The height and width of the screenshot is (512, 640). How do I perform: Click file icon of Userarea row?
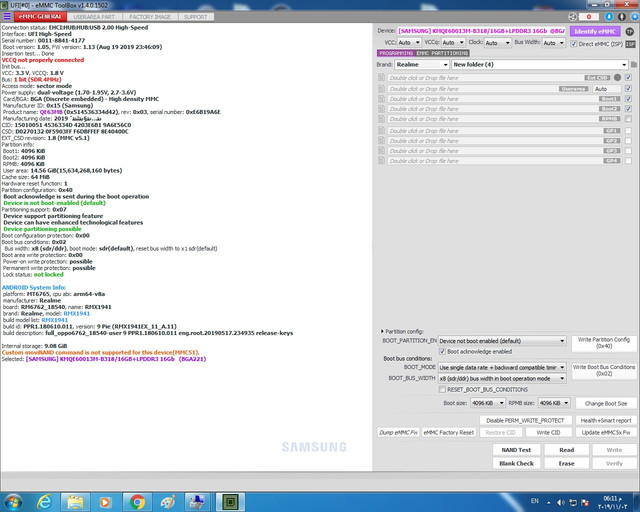point(381,89)
